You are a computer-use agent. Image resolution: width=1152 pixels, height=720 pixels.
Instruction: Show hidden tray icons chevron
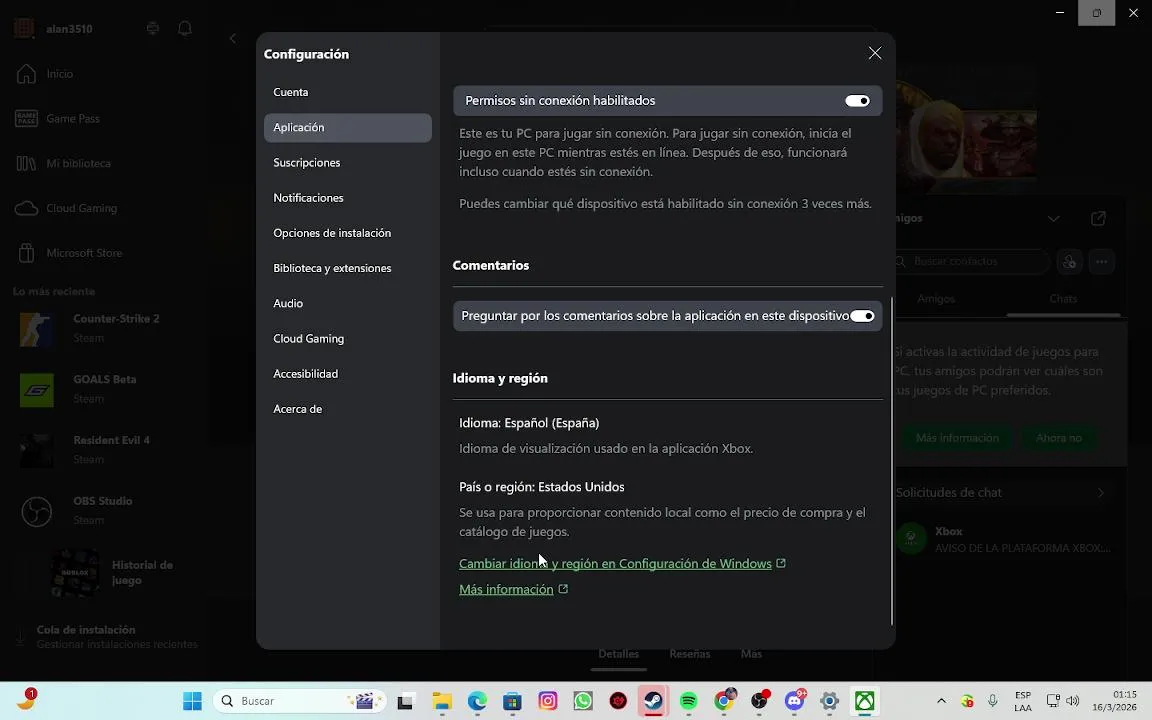pyautogui.click(x=941, y=701)
